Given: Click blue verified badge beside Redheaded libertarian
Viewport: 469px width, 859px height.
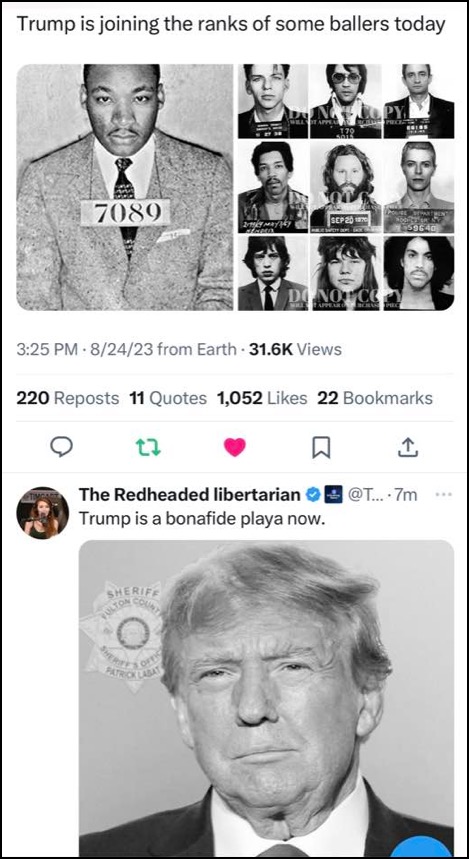Looking at the screenshot, I should [313, 495].
